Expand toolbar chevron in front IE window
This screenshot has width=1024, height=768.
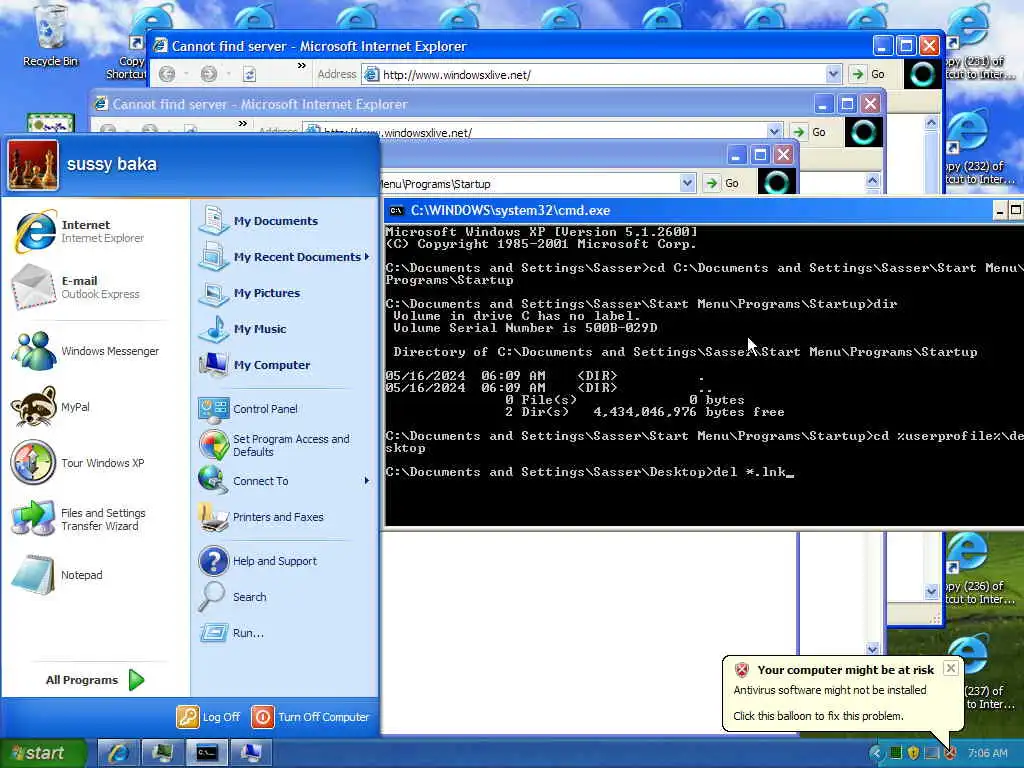click(302, 65)
